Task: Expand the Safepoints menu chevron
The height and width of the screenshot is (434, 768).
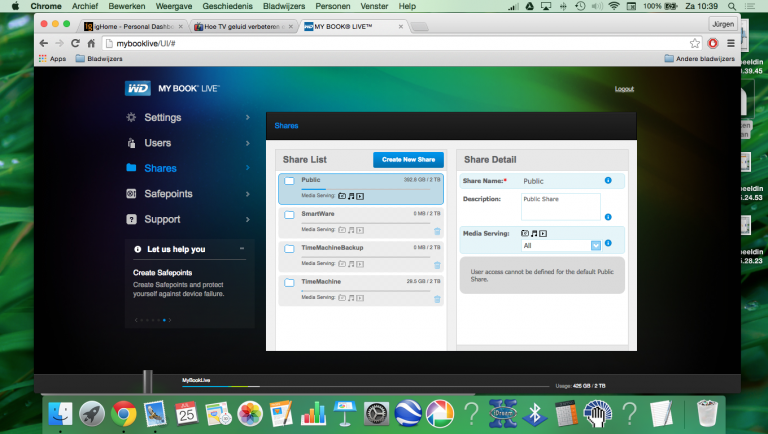Action: pos(248,194)
